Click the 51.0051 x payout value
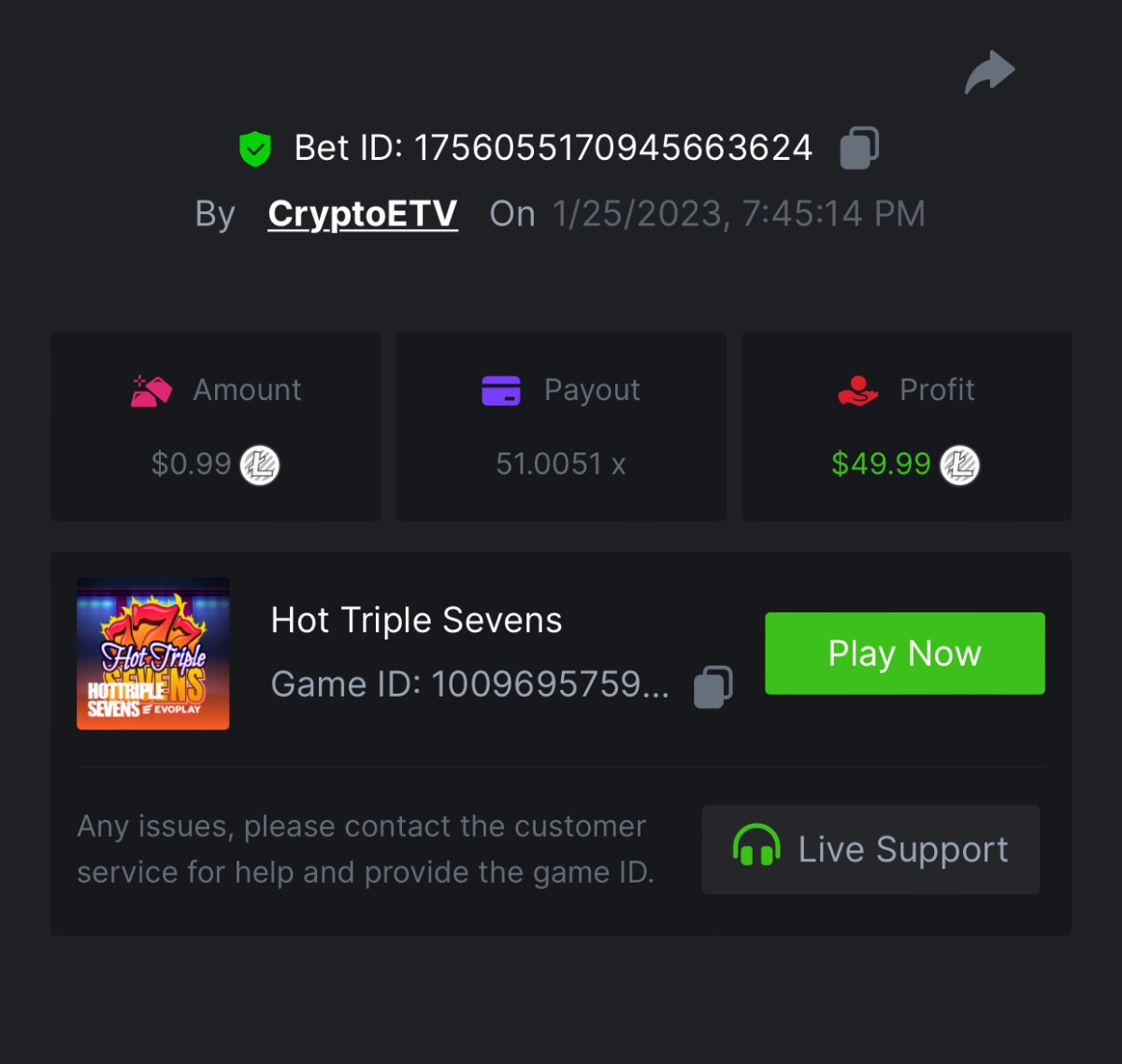1122x1064 pixels. point(560,464)
